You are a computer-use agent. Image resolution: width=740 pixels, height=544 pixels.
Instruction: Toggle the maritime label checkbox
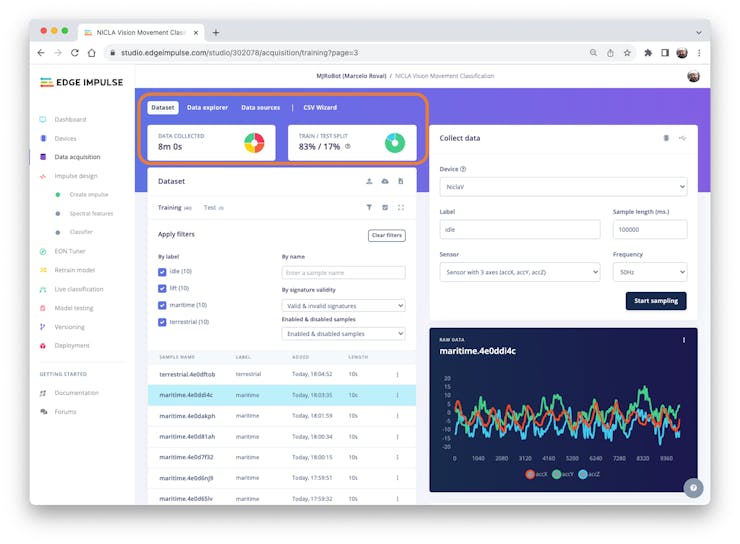(162, 305)
